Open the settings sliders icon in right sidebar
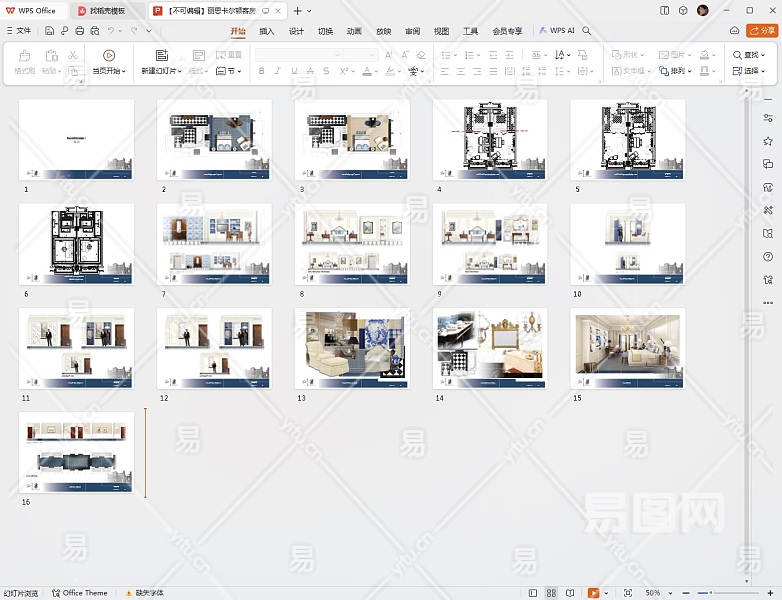 (x=768, y=118)
